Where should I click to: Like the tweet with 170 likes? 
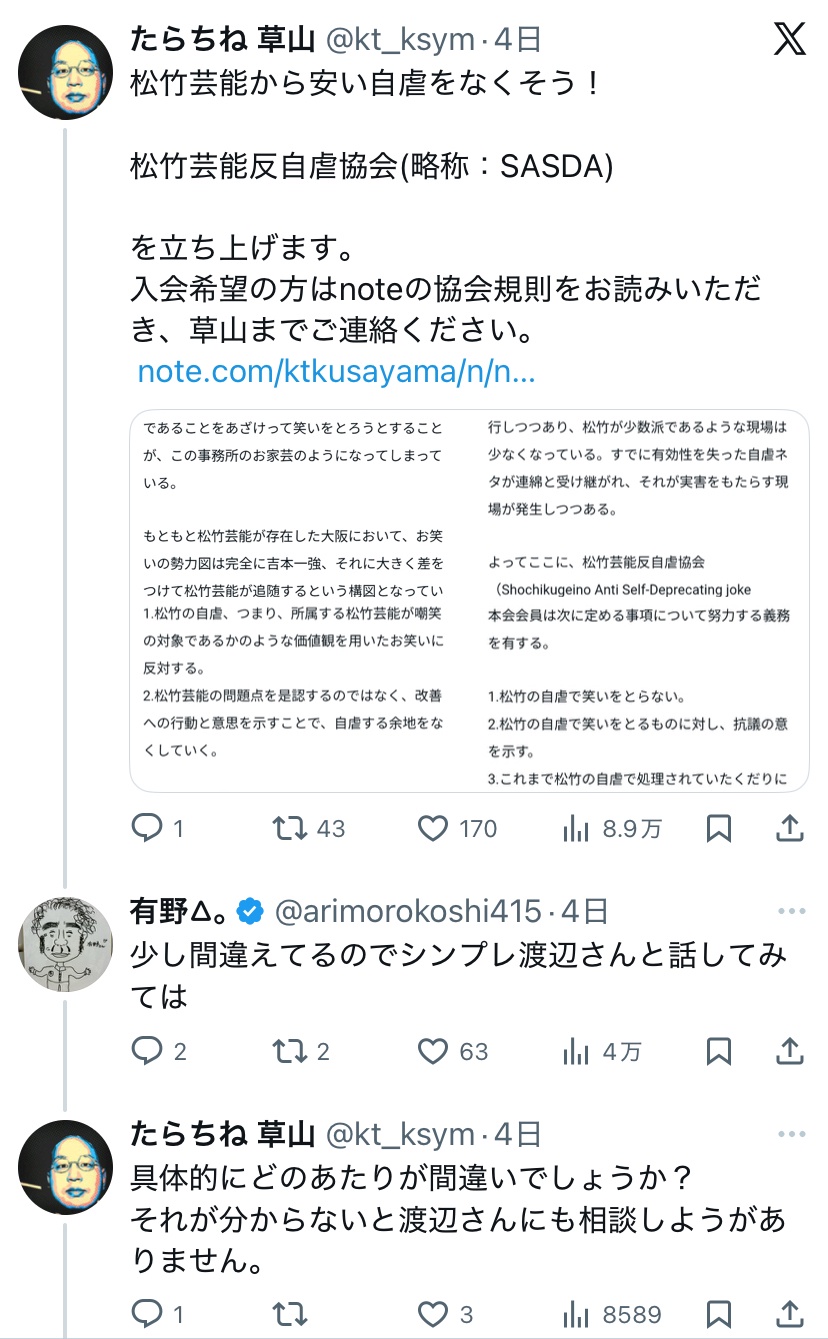tap(433, 828)
